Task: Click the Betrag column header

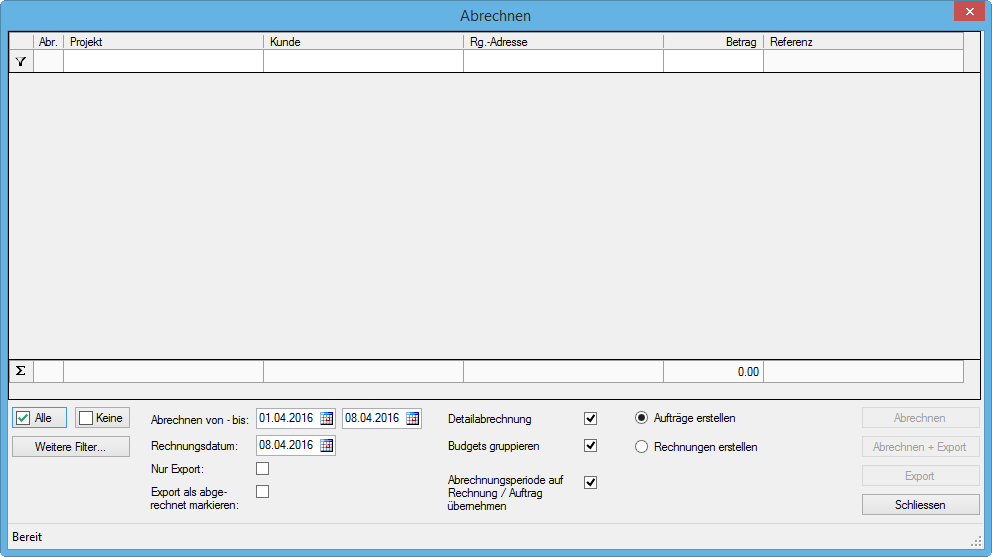Action: click(712, 42)
